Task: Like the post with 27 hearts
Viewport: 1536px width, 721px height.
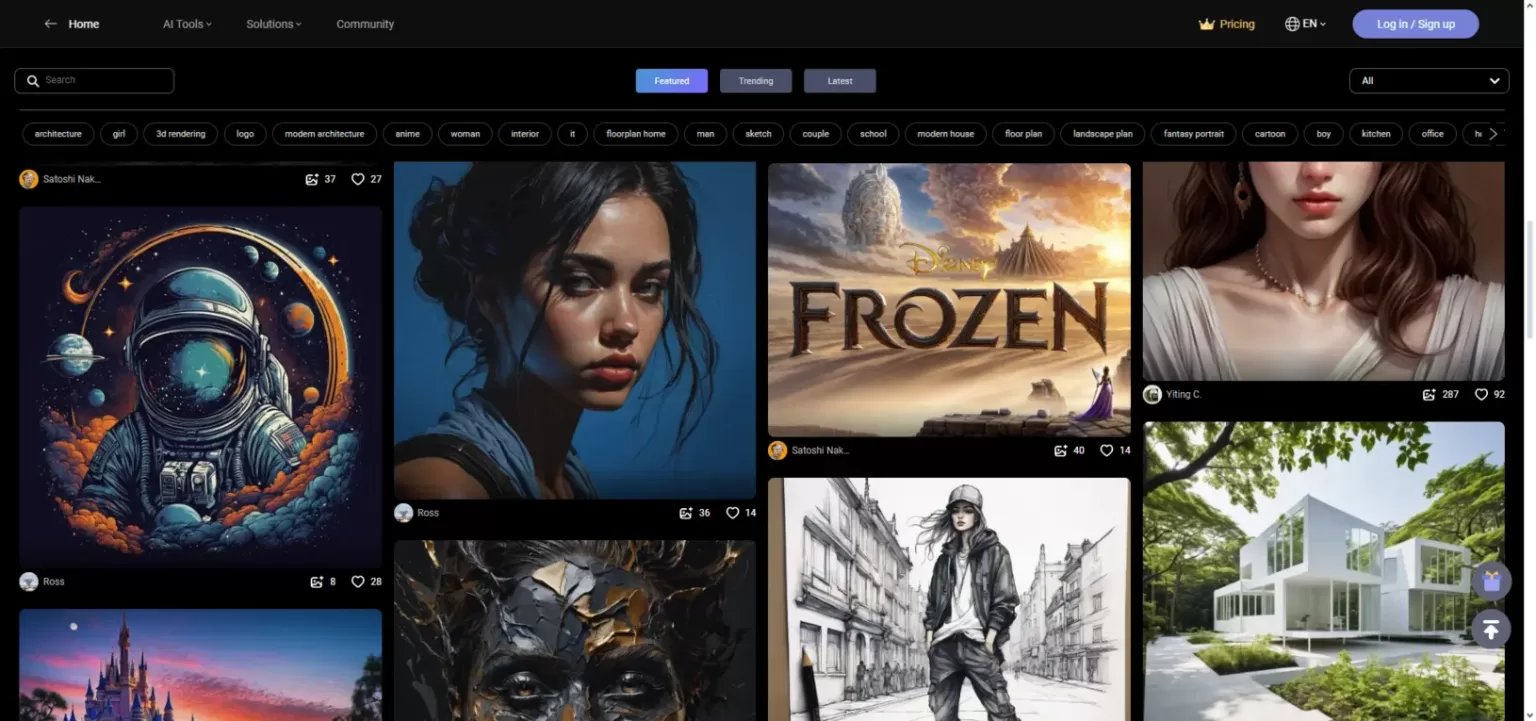Action: click(358, 179)
